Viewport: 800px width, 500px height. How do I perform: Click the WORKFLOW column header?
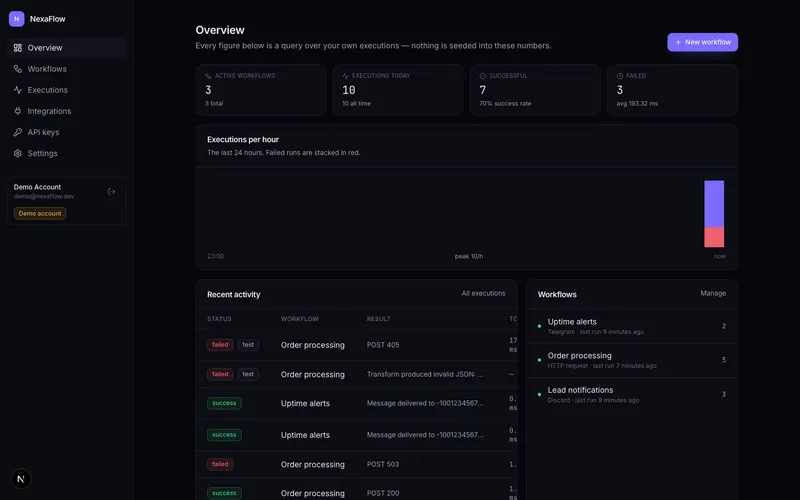(299, 319)
